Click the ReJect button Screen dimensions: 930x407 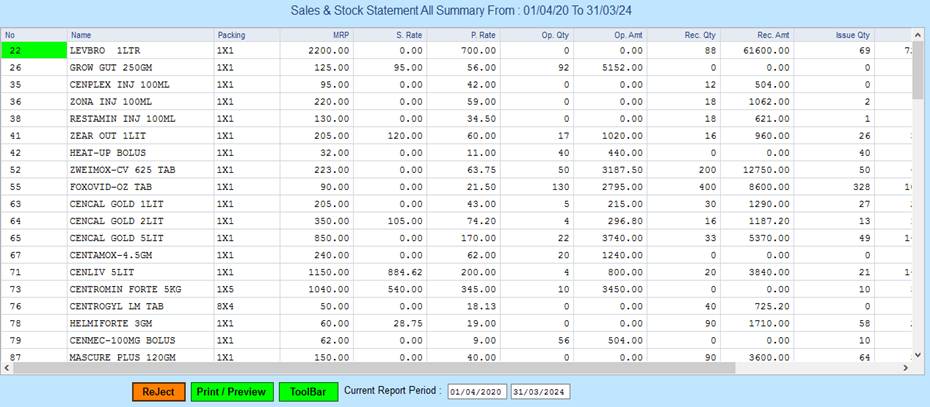[158, 392]
